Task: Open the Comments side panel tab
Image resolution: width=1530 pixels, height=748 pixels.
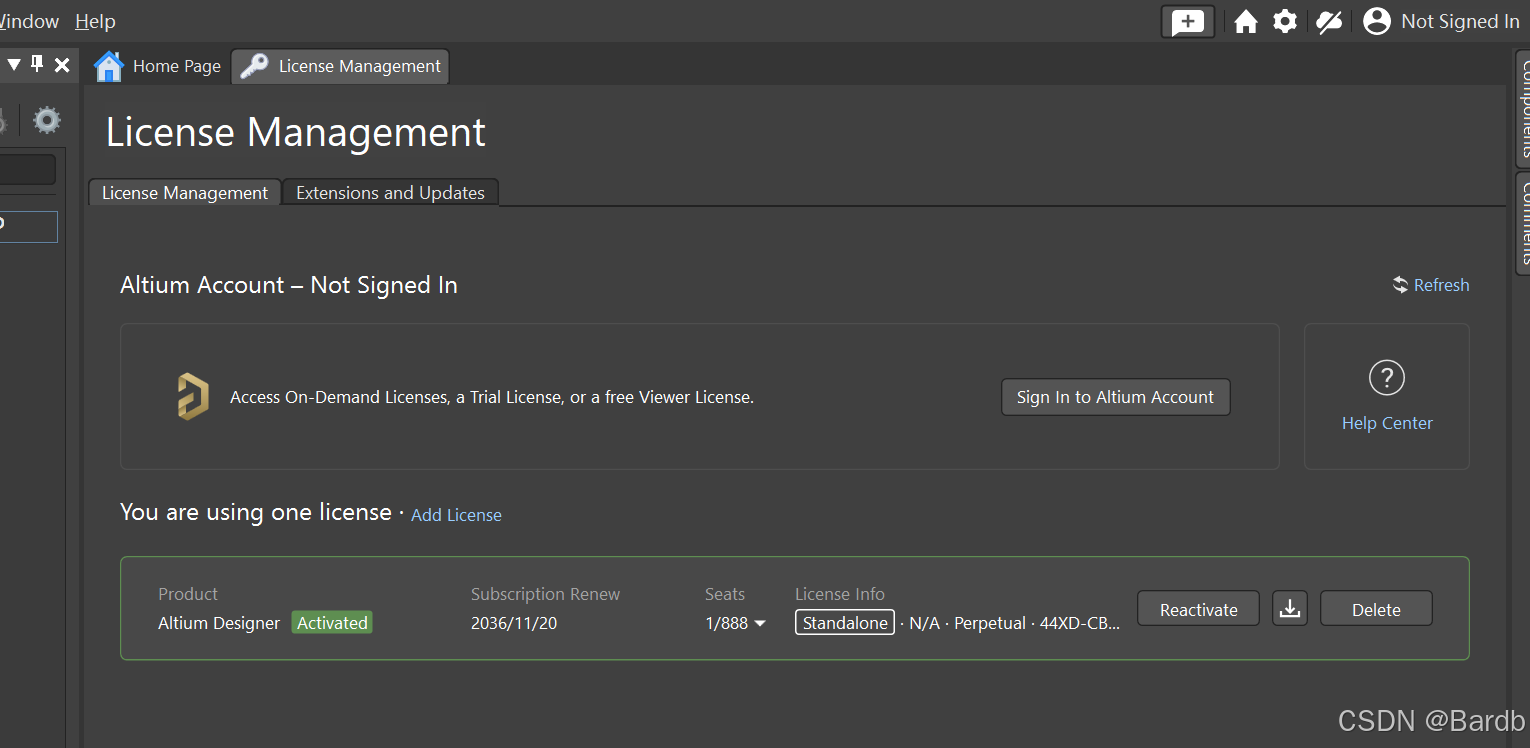Action: 1523,222
